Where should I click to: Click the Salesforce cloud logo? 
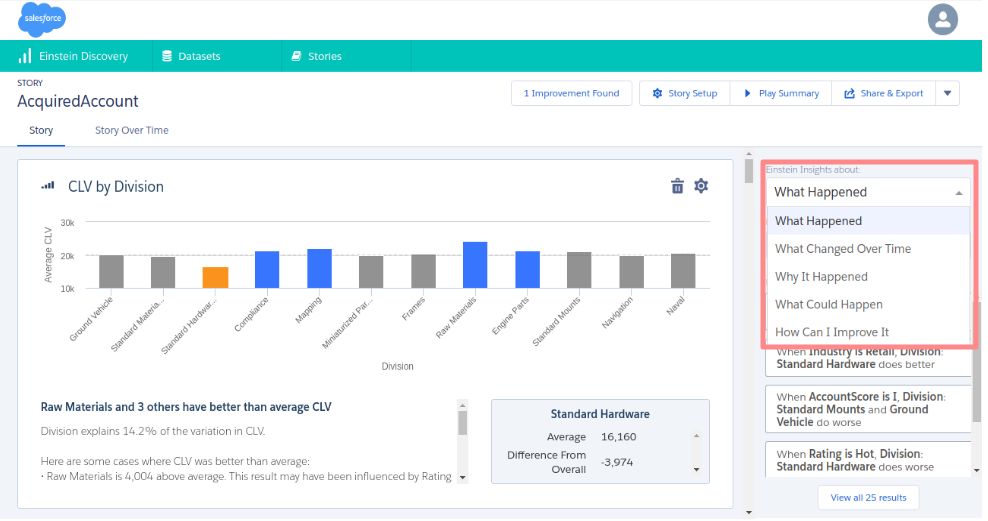pos(42,18)
